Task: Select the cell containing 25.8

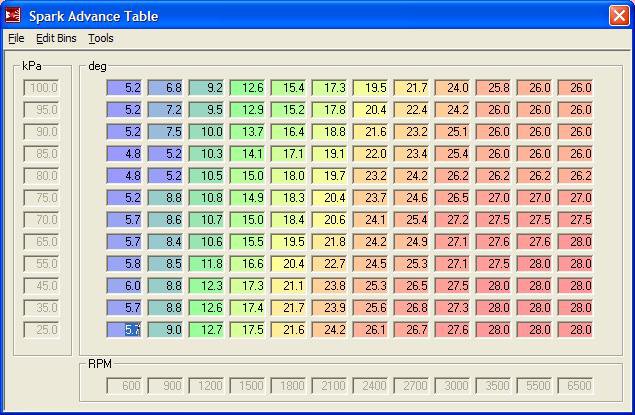Action: pos(494,88)
